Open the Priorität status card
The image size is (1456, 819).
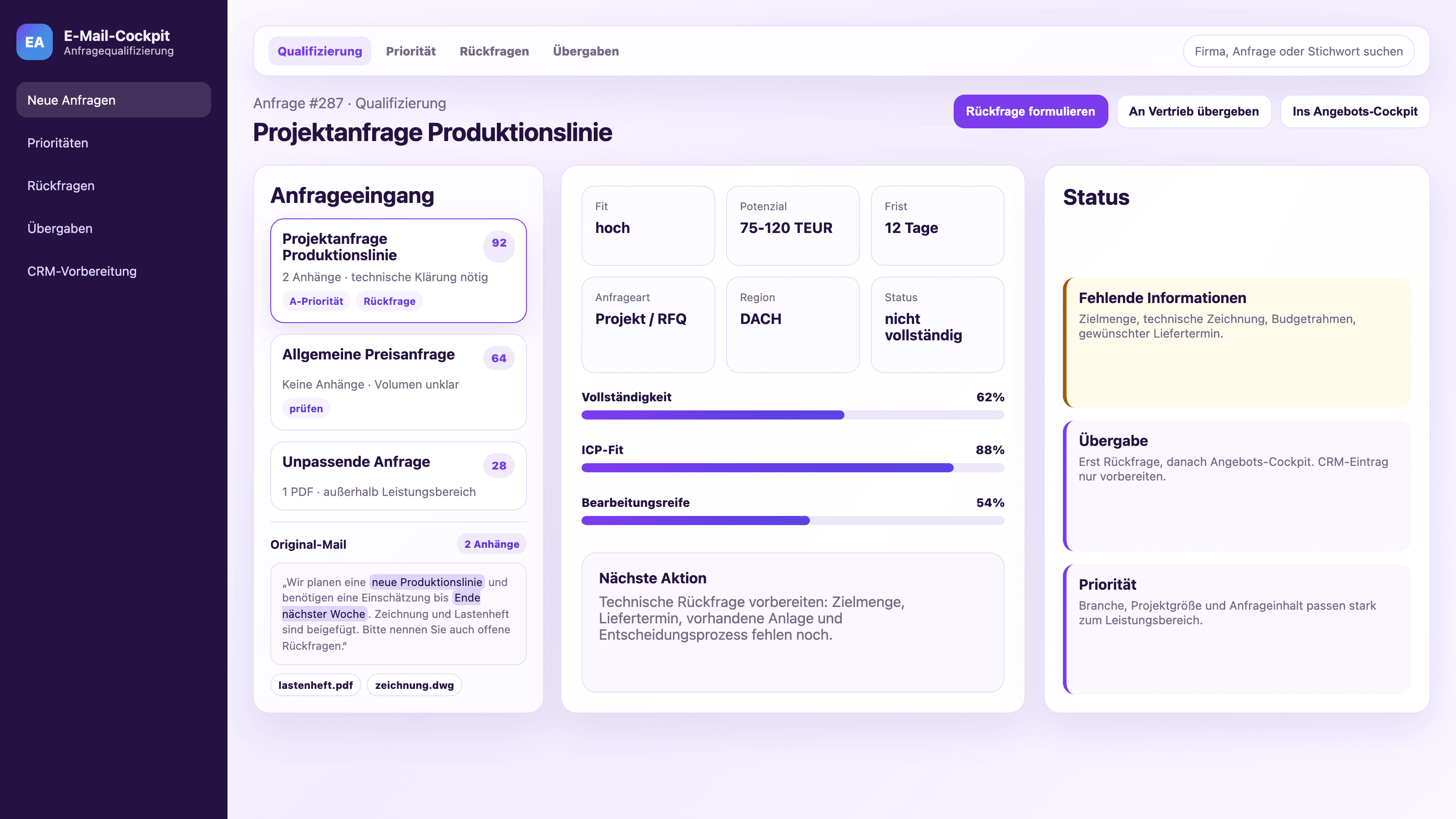point(1237,629)
